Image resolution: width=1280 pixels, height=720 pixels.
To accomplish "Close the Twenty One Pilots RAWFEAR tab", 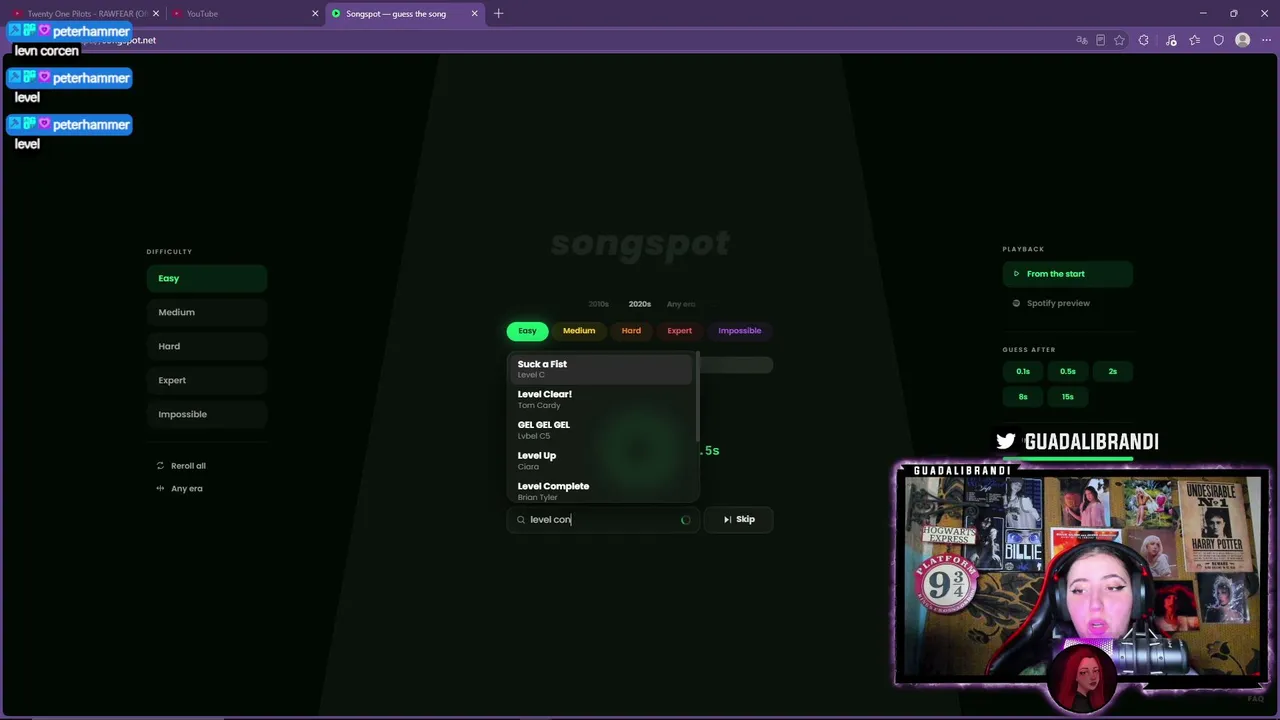I will click(x=156, y=14).
